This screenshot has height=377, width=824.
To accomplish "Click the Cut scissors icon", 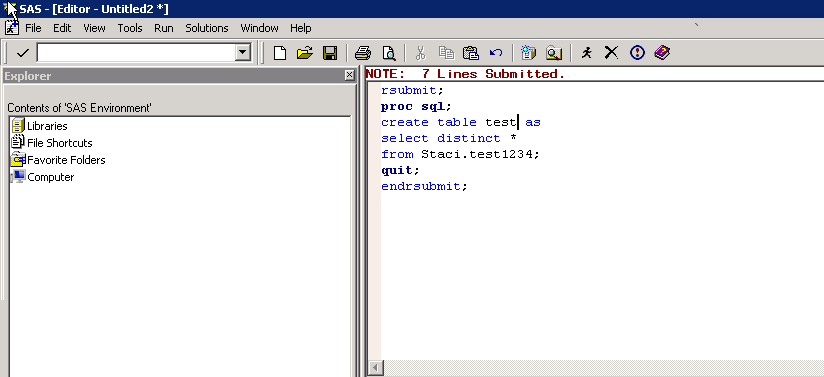I will point(420,53).
